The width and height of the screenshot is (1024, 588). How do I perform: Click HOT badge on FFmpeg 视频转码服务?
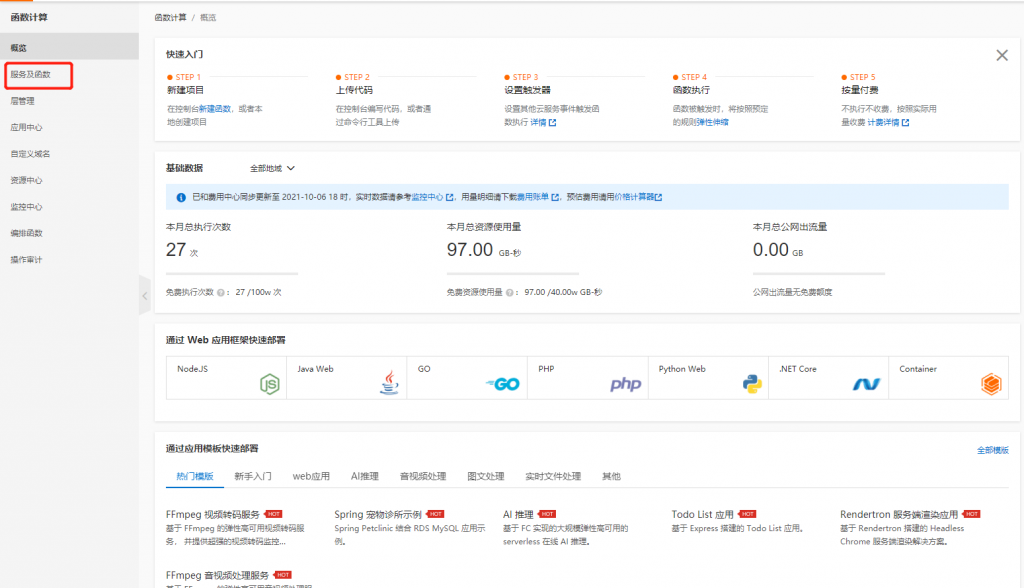(x=273, y=514)
